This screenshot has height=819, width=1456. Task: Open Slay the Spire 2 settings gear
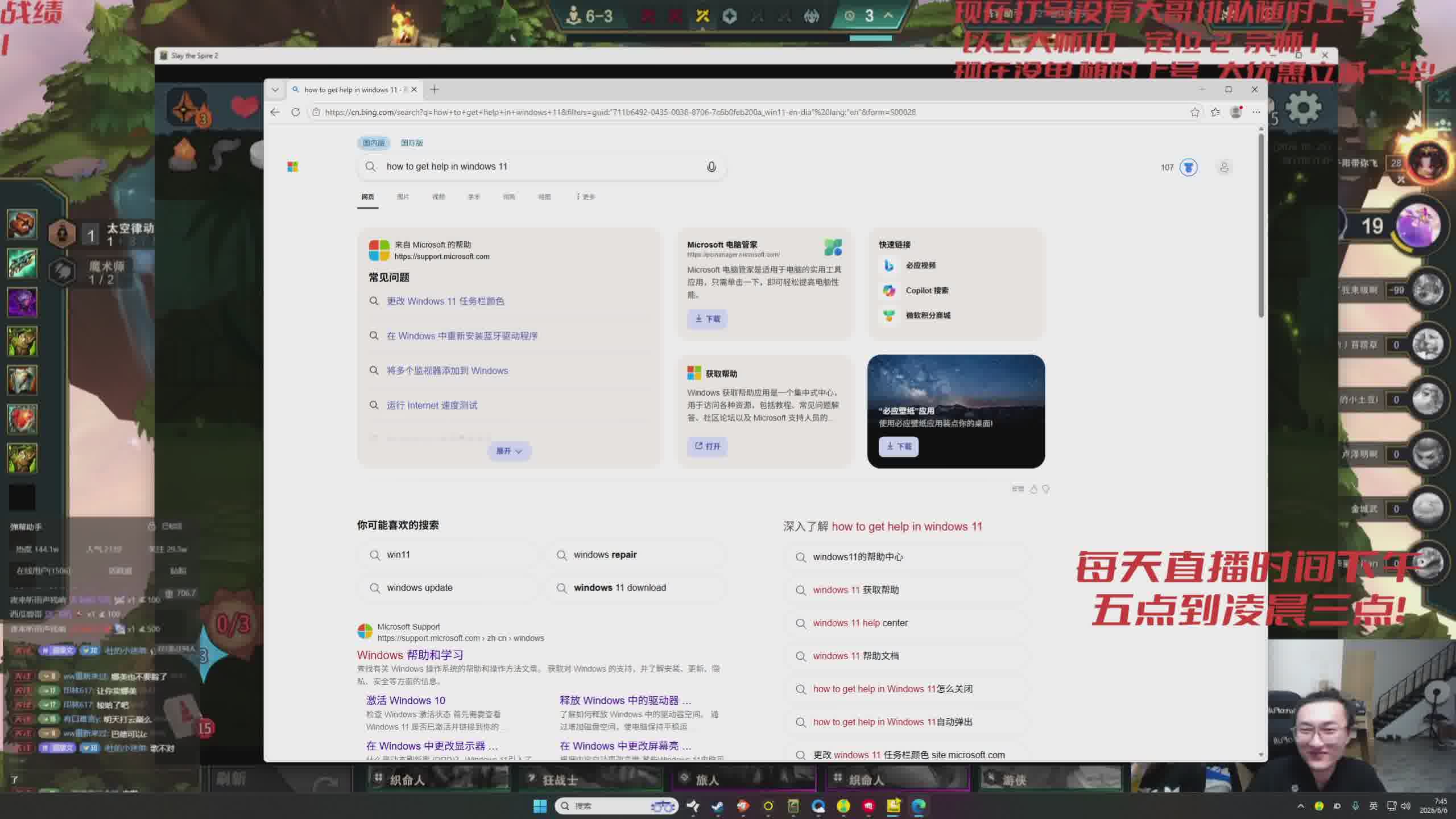click(1303, 107)
